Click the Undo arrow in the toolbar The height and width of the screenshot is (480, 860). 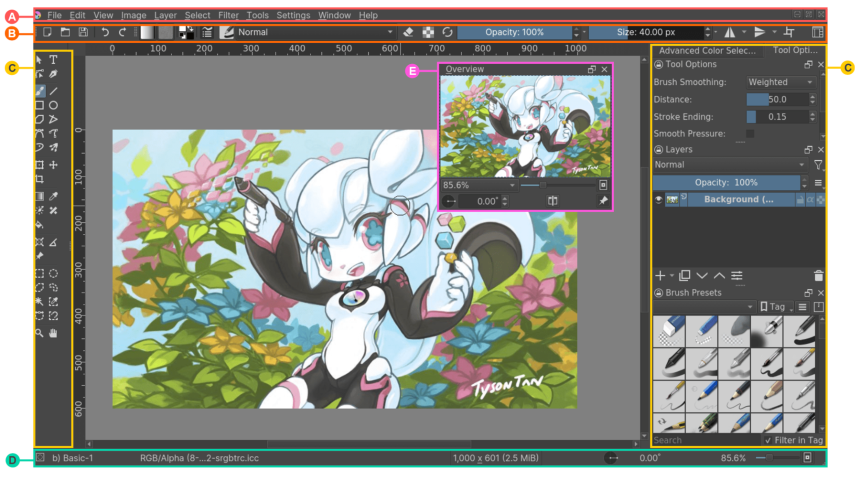105,32
